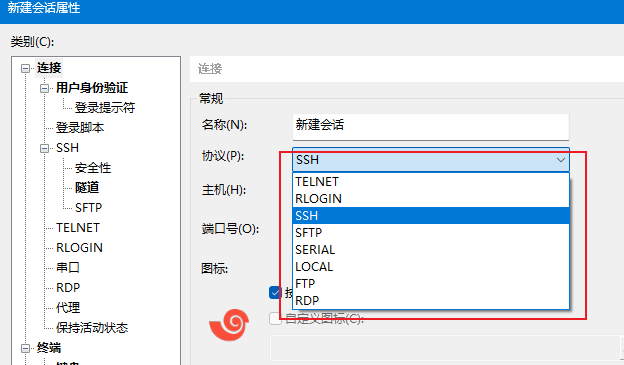
Task: Click the 名称 input field
Action: pyautogui.click(x=431, y=127)
